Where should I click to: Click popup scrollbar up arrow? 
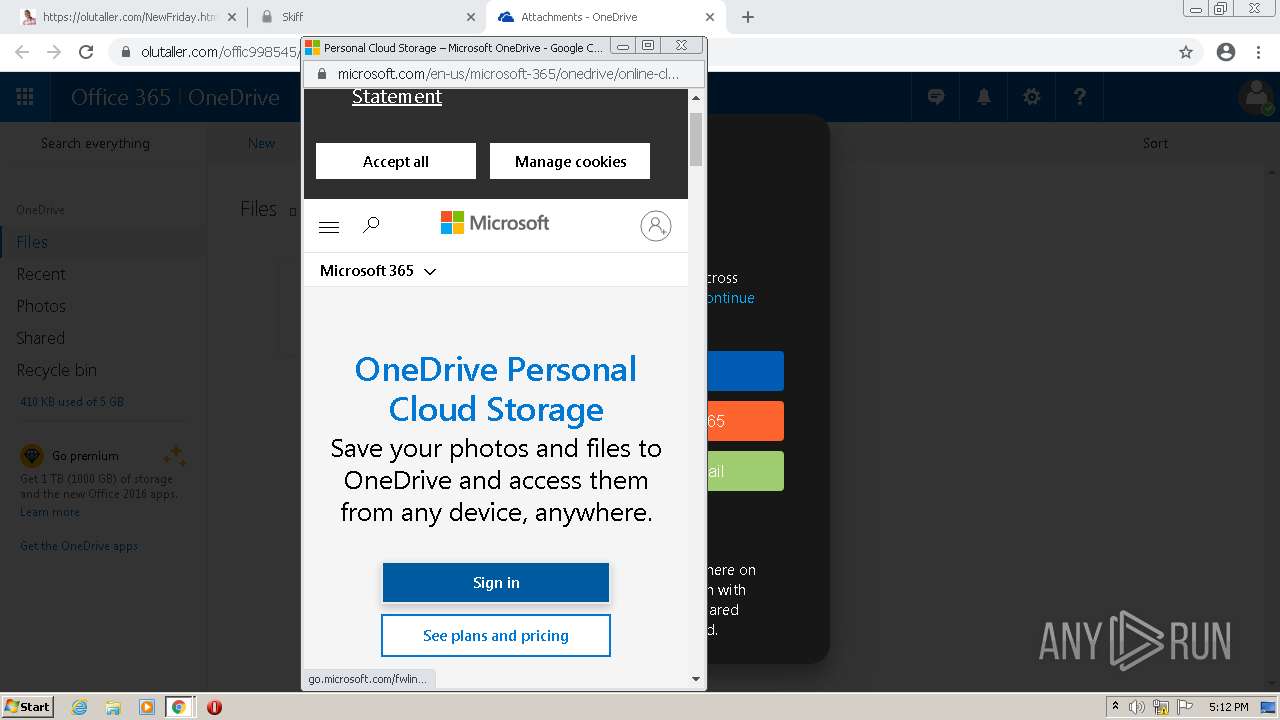696,97
